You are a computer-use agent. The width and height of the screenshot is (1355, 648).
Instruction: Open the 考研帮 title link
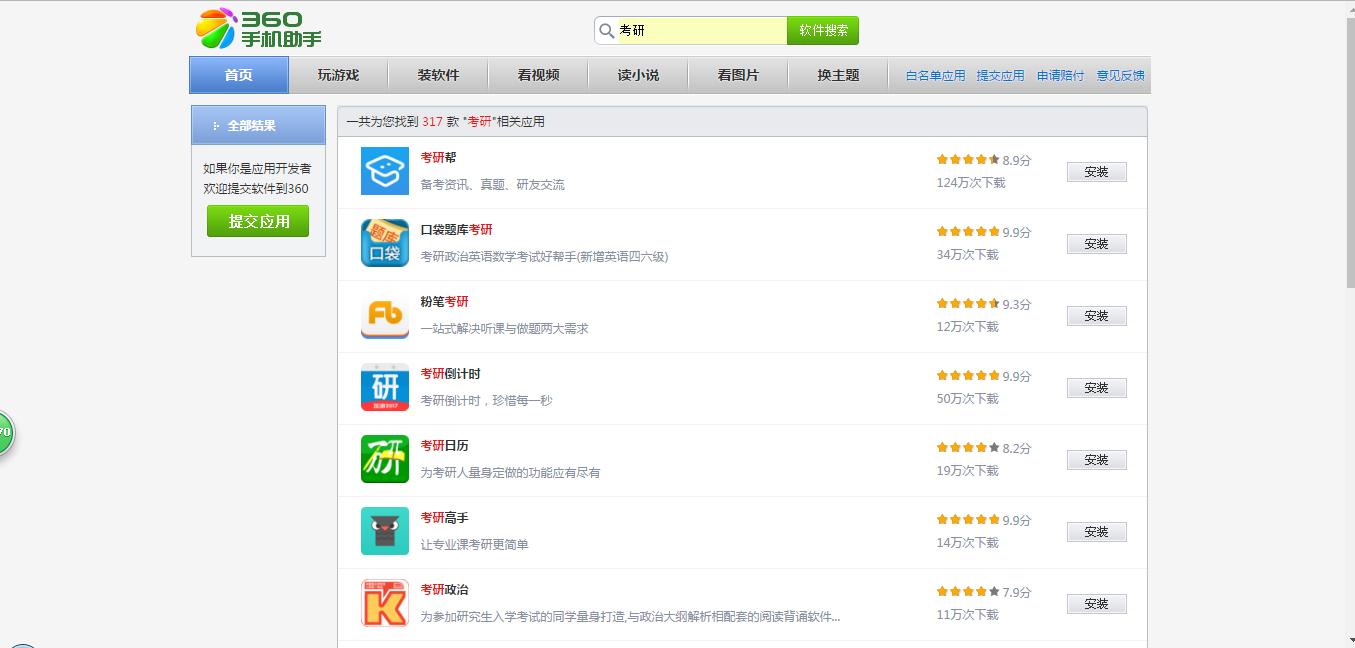coord(438,158)
